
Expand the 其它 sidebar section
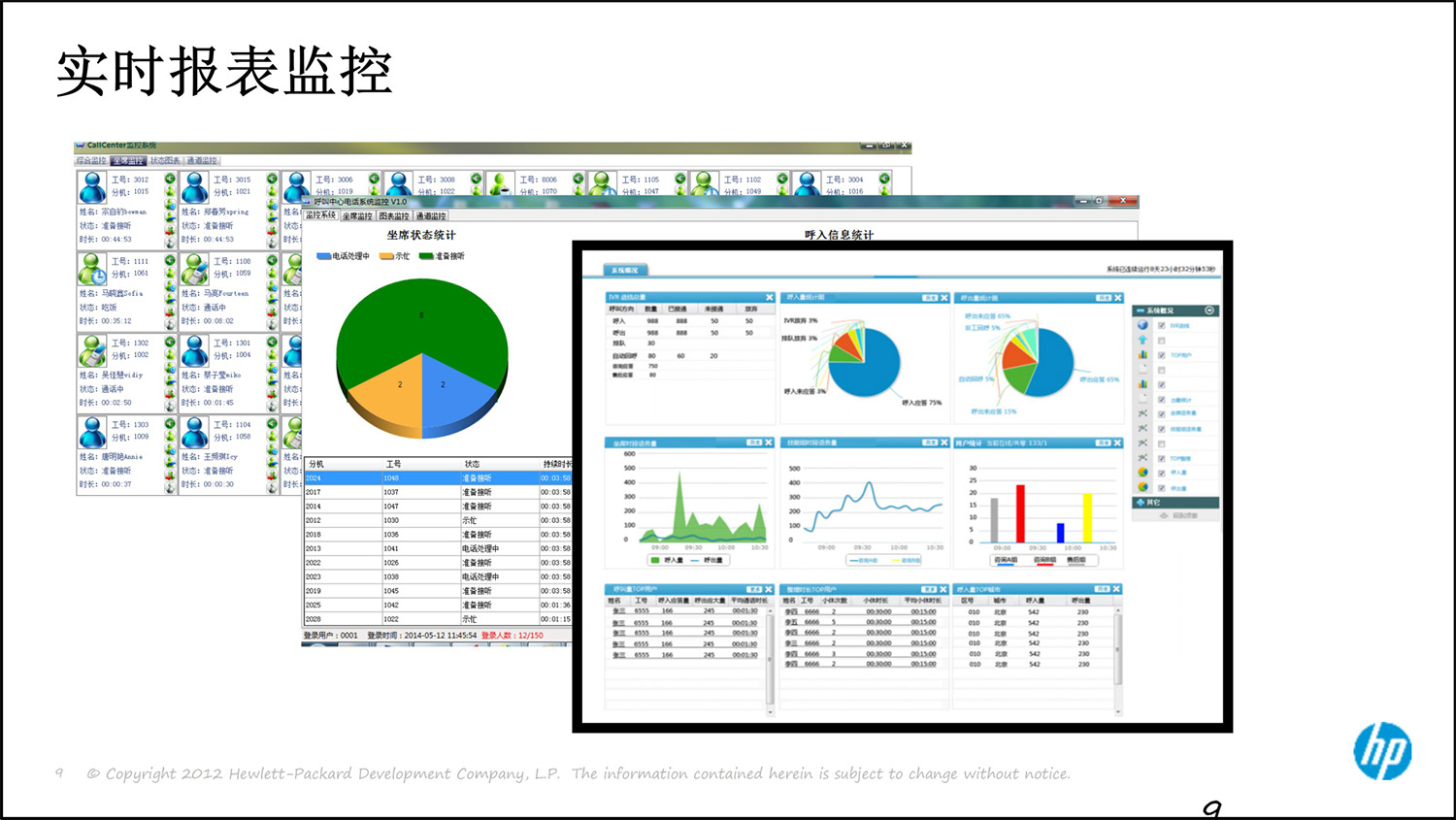coord(1142,503)
